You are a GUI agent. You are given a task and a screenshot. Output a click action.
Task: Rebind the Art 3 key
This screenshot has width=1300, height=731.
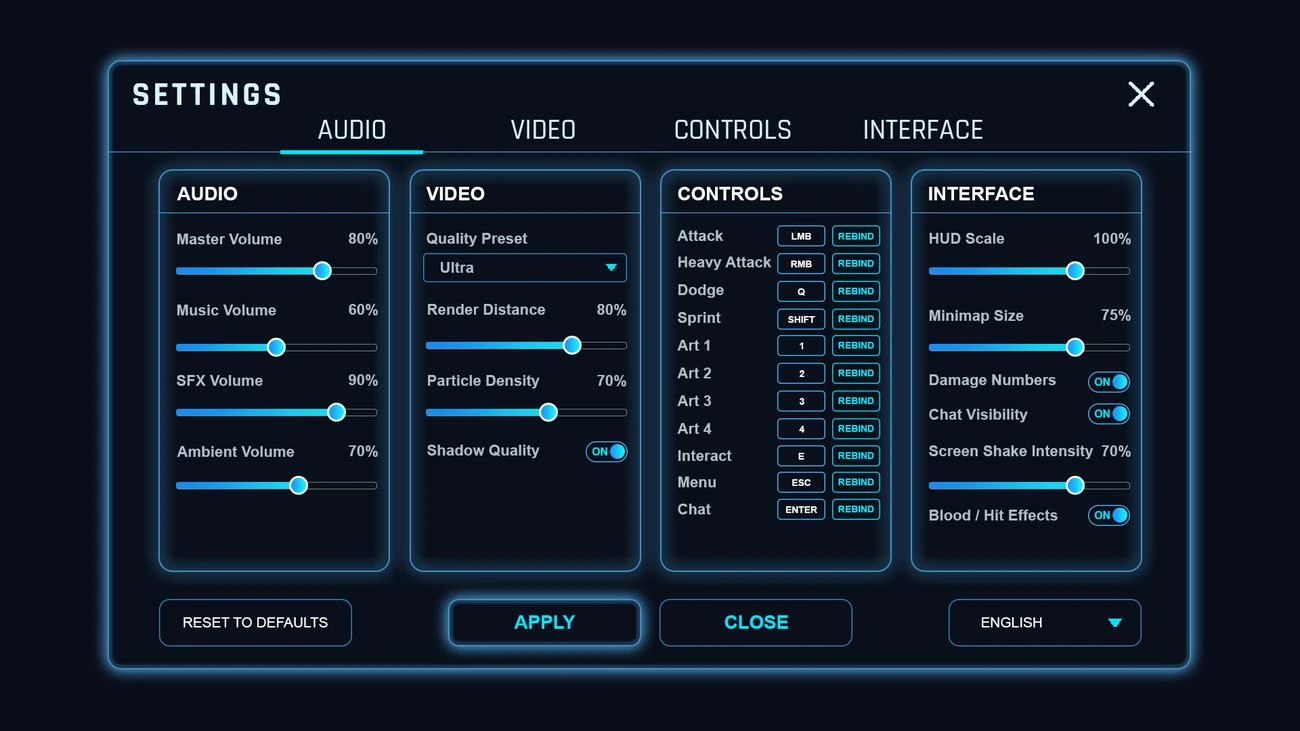[x=856, y=401]
